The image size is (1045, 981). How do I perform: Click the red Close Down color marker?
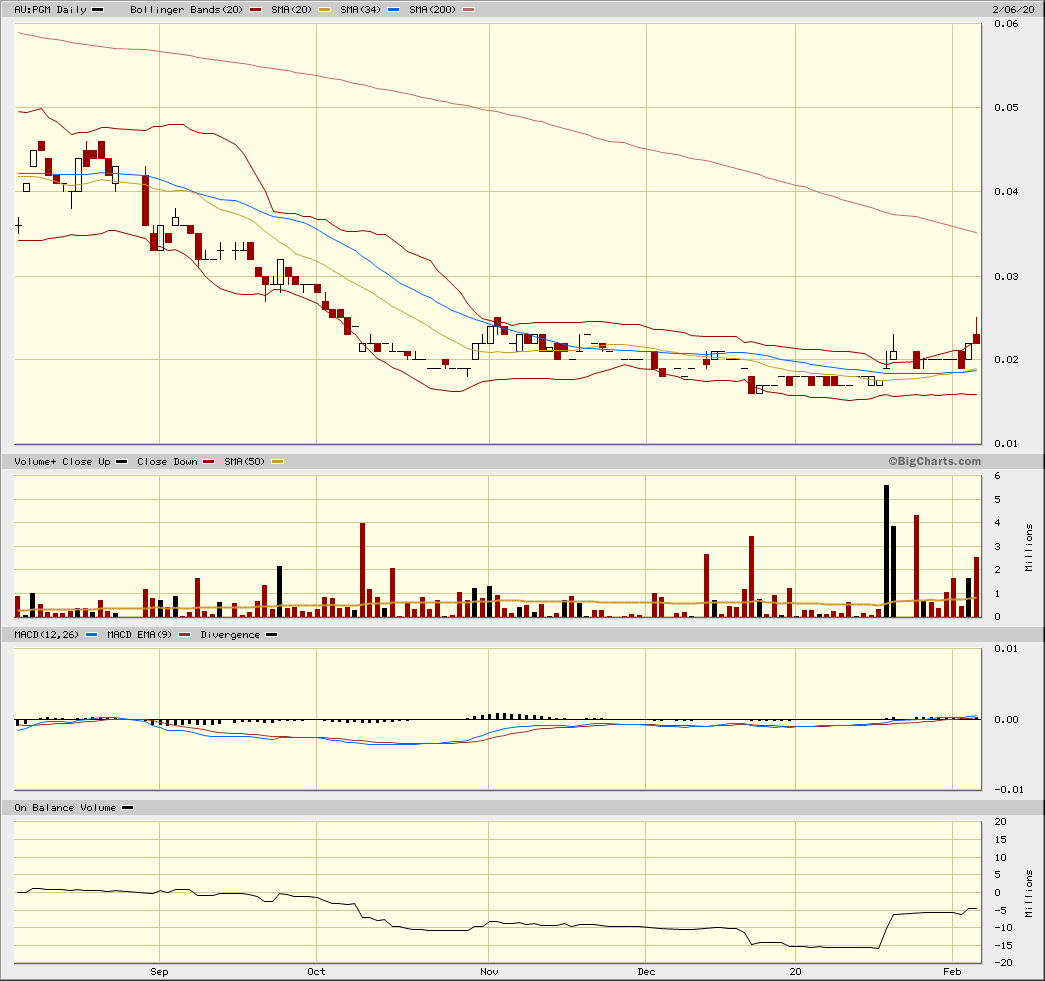[x=209, y=462]
